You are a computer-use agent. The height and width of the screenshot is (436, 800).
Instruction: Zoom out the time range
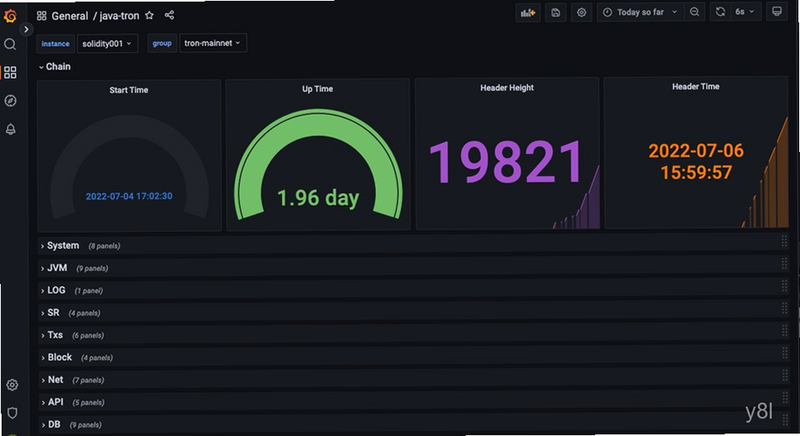(694, 12)
